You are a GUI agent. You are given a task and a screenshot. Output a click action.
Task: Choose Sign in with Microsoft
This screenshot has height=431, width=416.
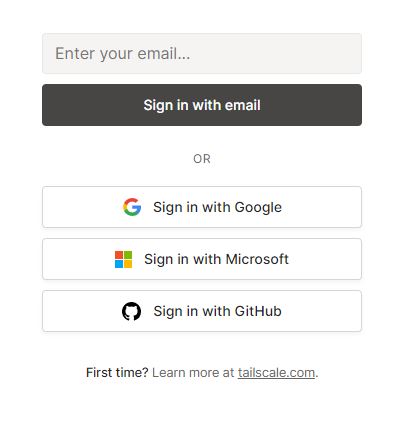click(202, 259)
